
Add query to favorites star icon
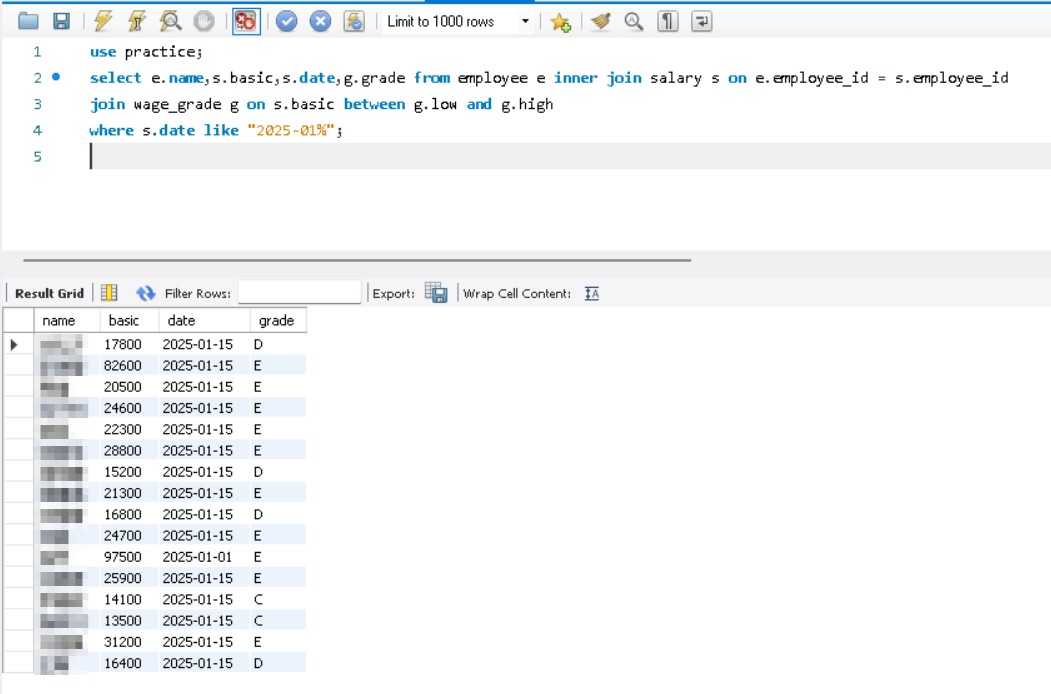pos(560,21)
